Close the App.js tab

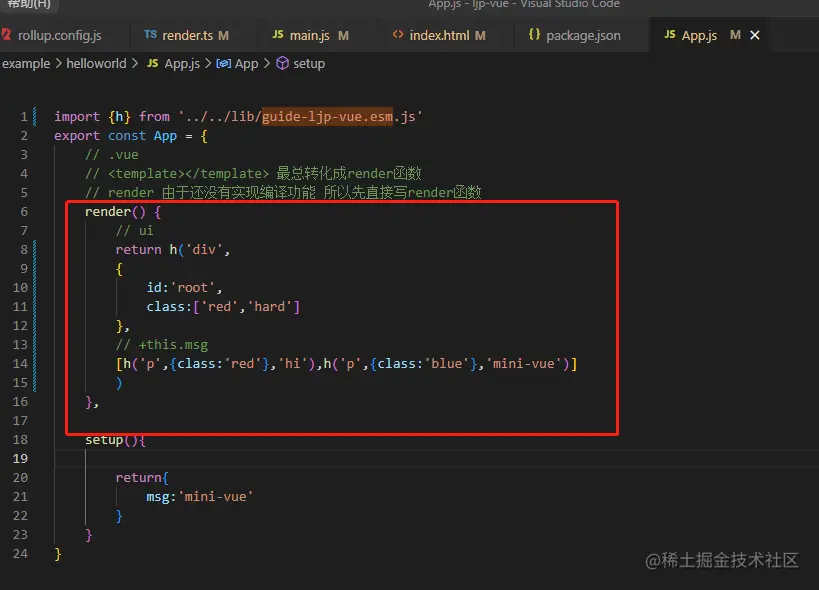(x=755, y=35)
